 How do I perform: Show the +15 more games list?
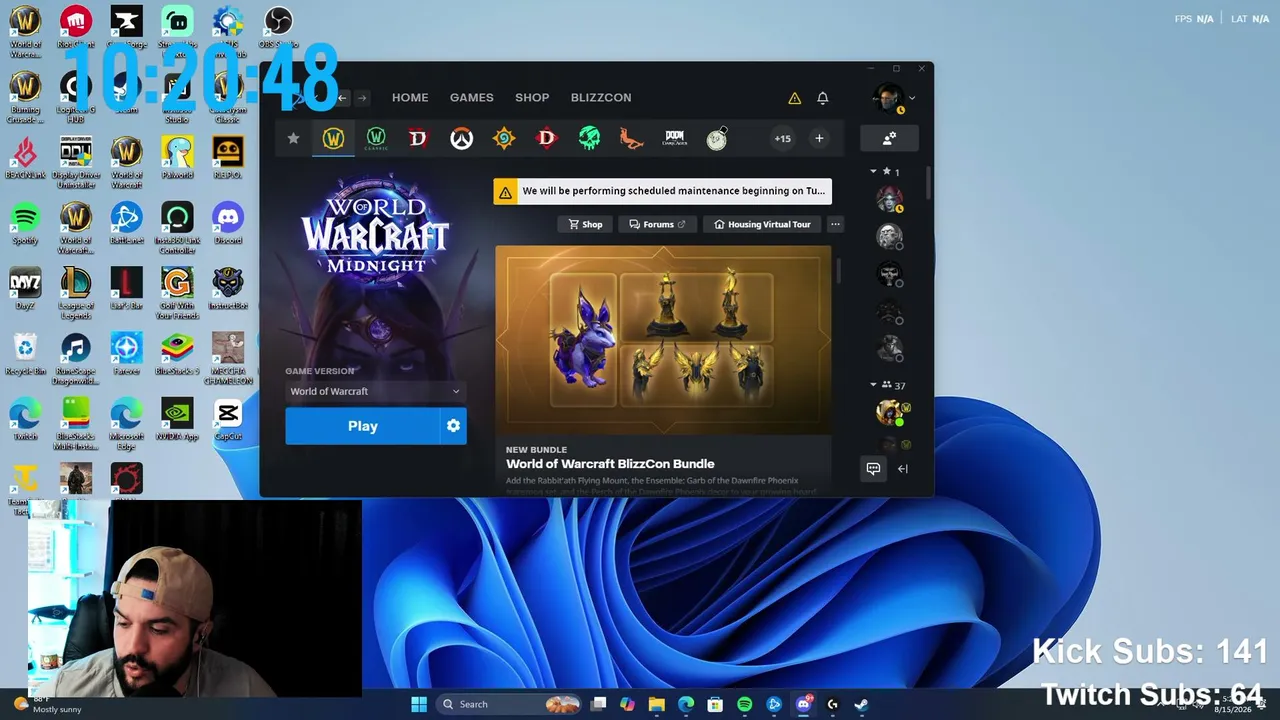click(x=782, y=139)
